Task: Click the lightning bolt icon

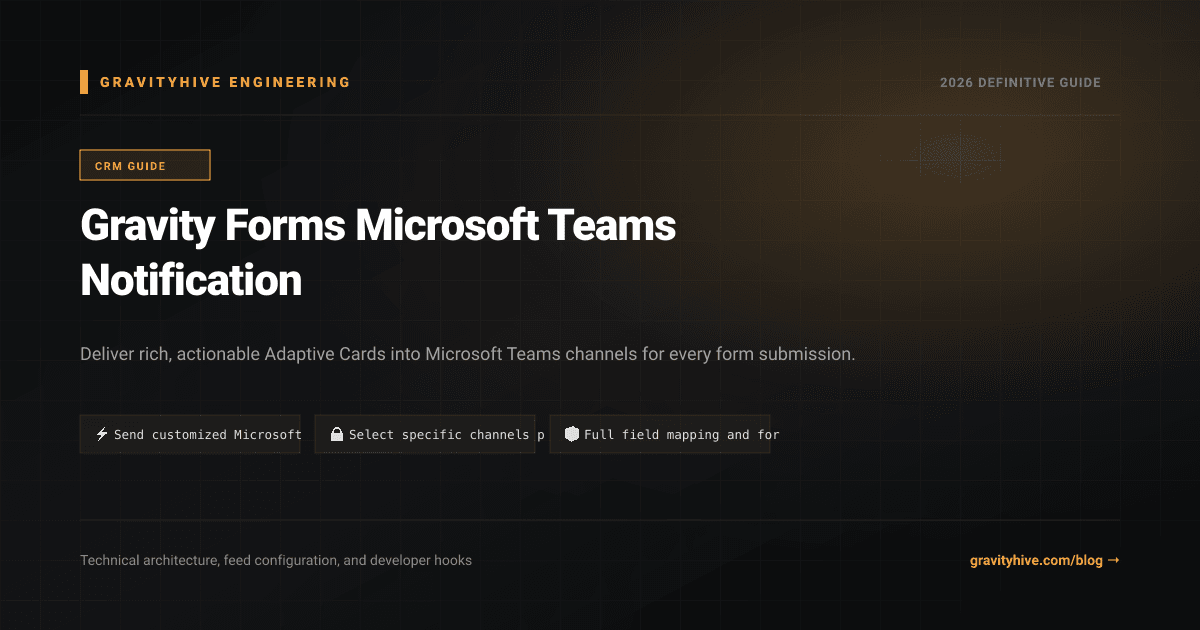Action: (102, 434)
